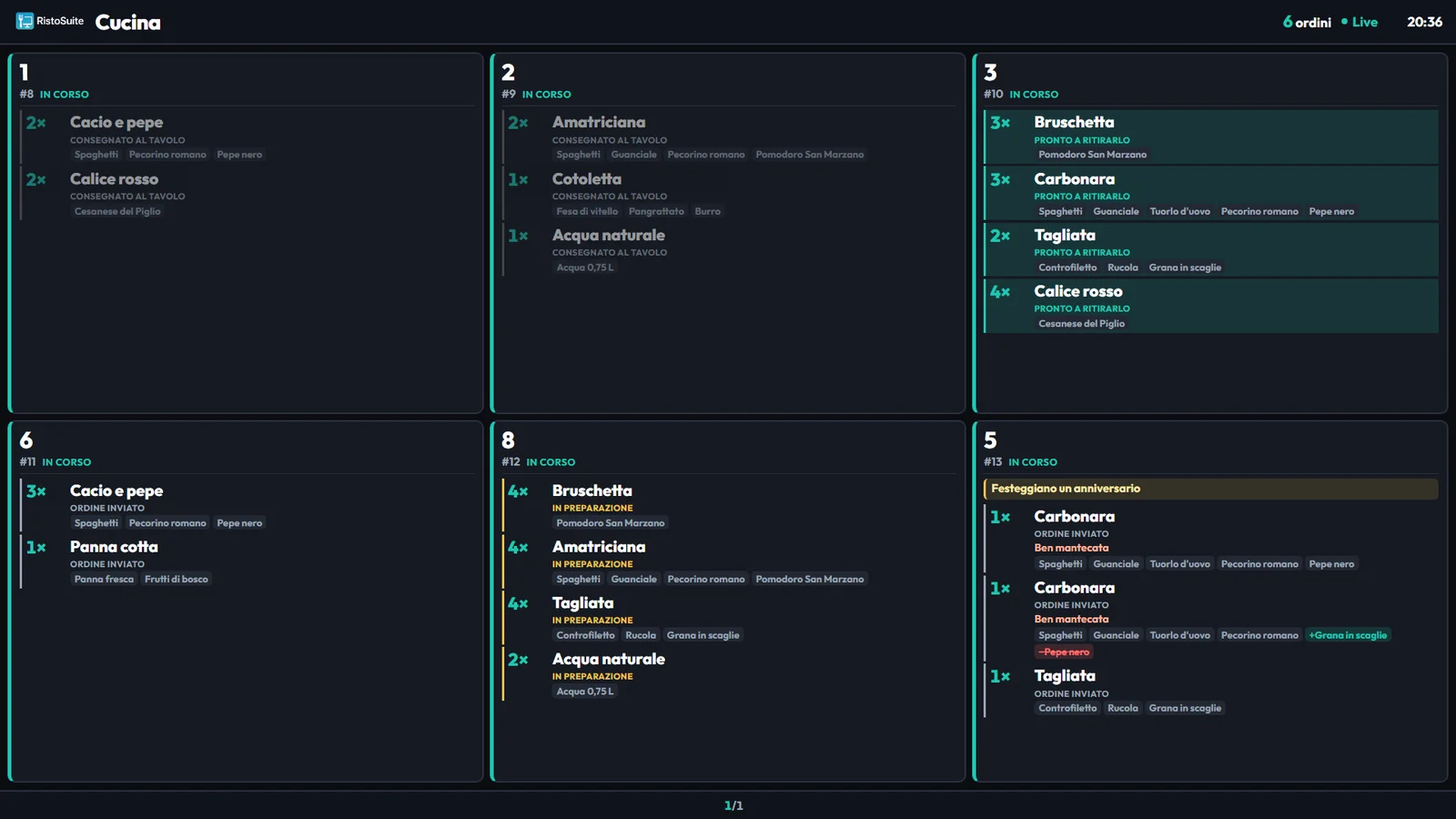1456x819 pixels.
Task: Click the page indicator 1/1
Action: [733, 805]
